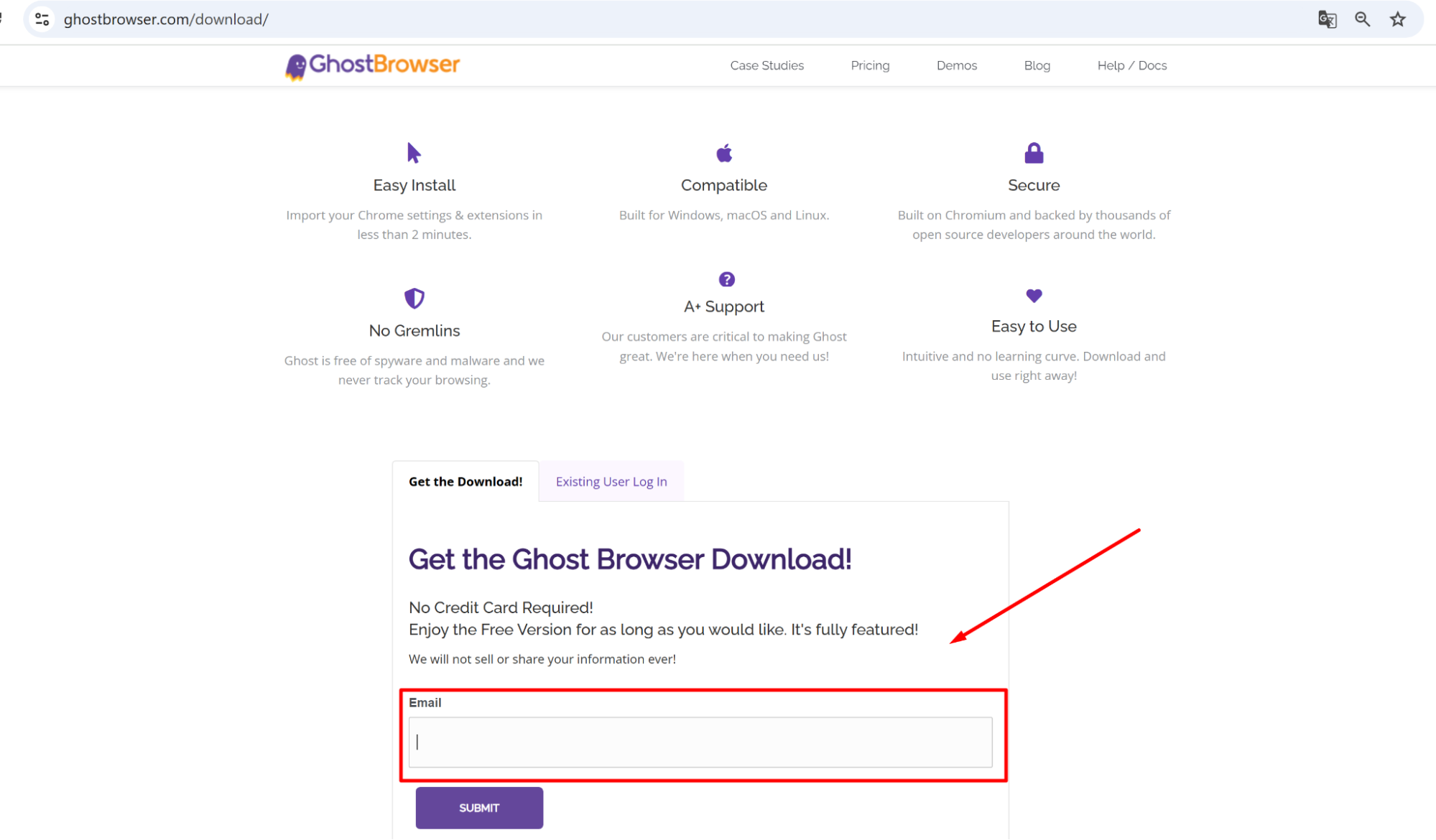Click the Easy to Use heading

1034,327
